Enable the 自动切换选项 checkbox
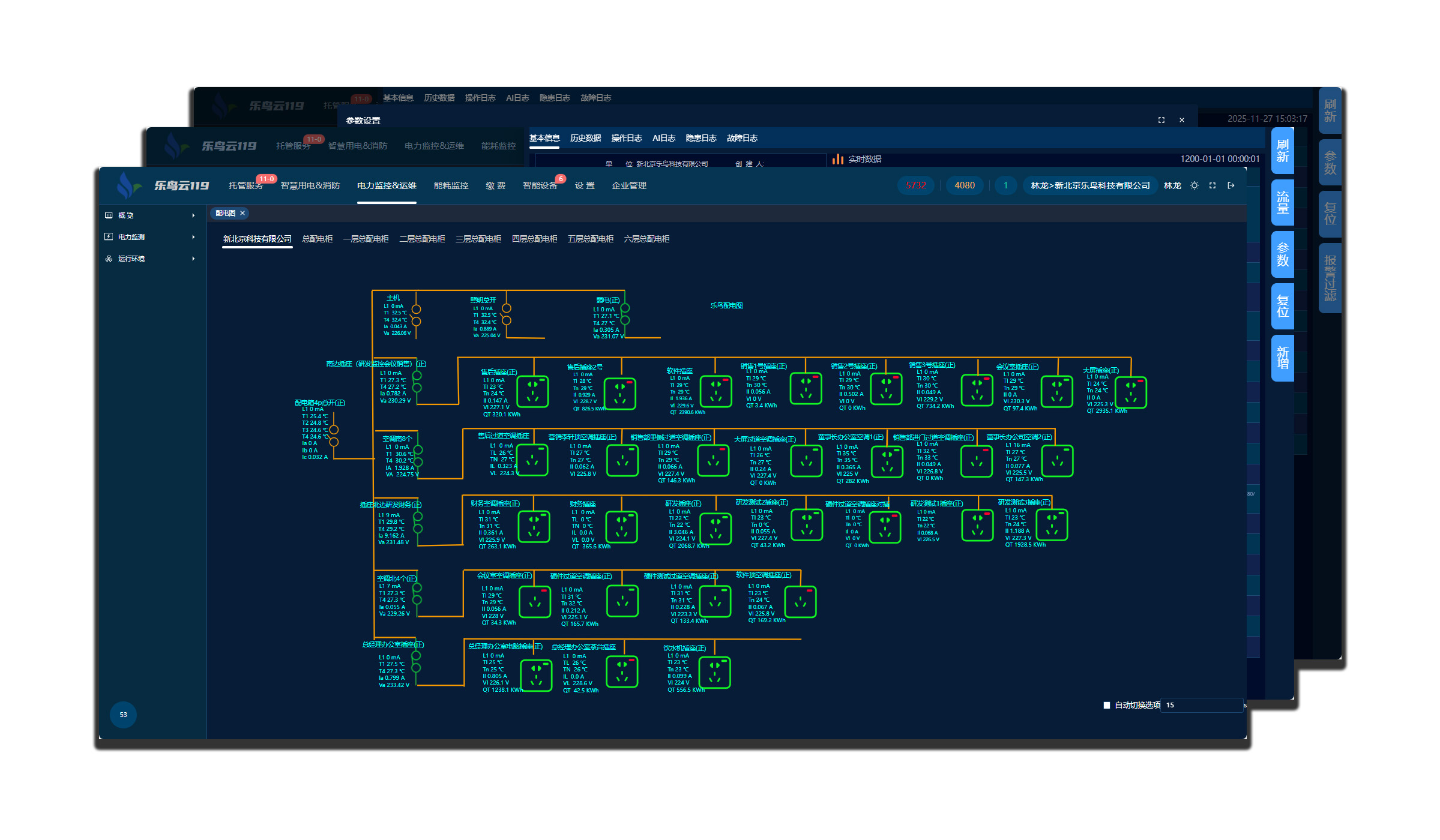The width and height of the screenshot is (1440, 840). pos(1107,706)
